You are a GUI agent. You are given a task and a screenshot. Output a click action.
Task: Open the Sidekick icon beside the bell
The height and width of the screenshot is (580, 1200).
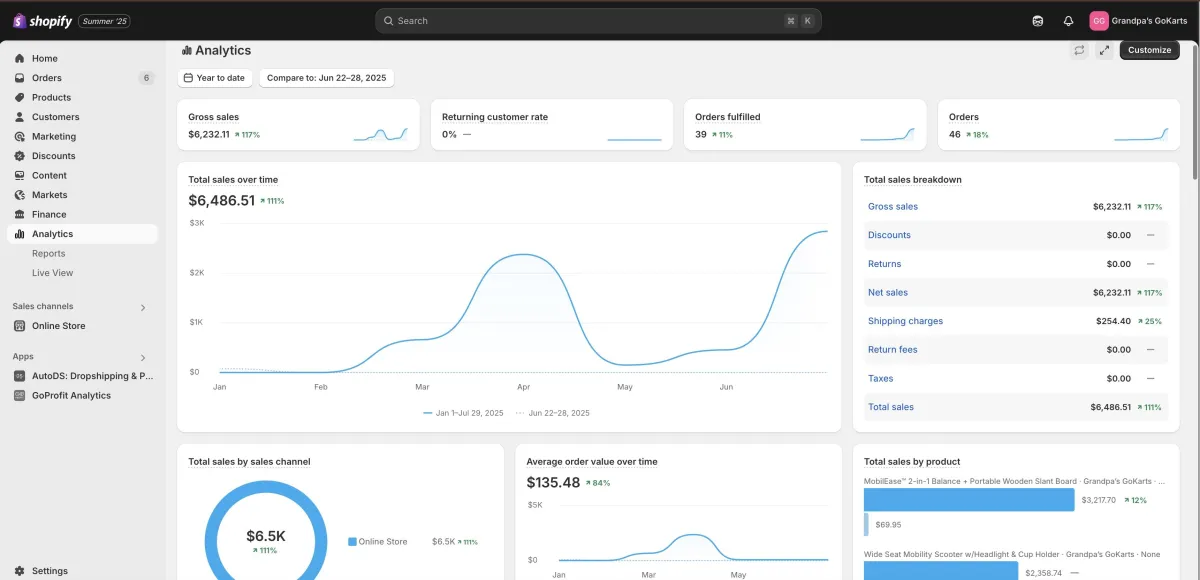(1038, 21)
